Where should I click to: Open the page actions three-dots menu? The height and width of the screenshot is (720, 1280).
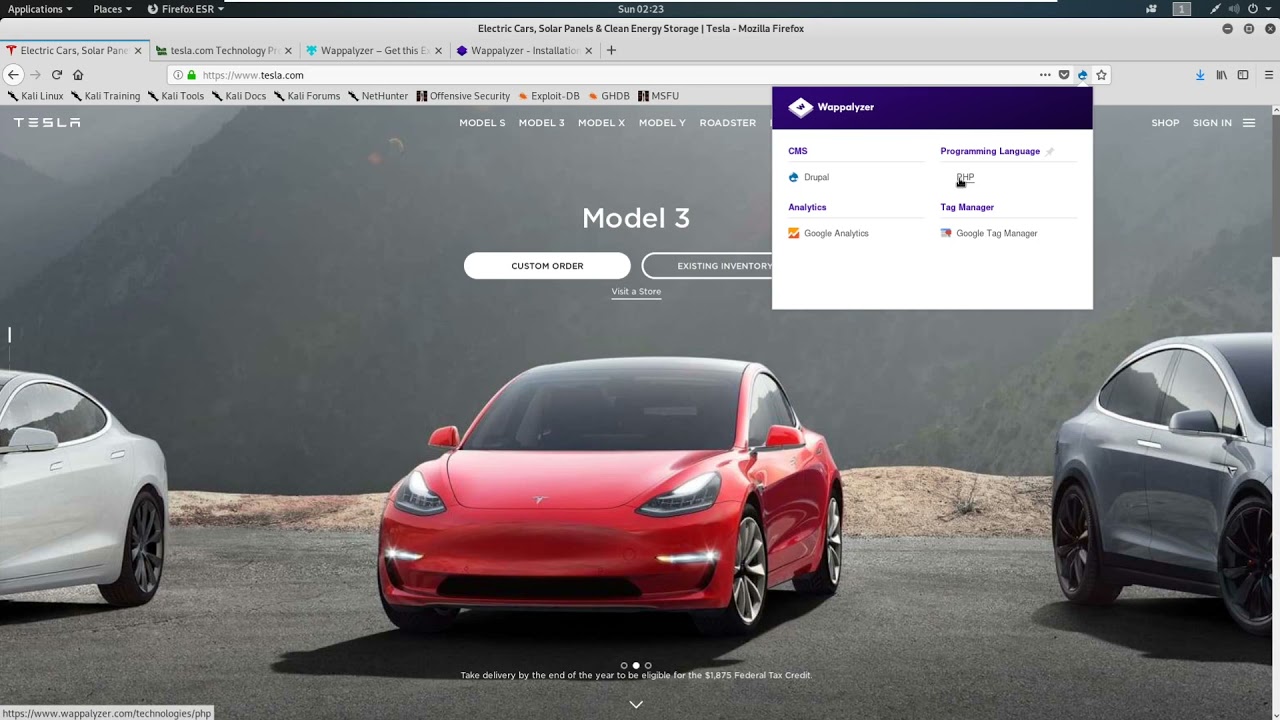[1045, 75]
